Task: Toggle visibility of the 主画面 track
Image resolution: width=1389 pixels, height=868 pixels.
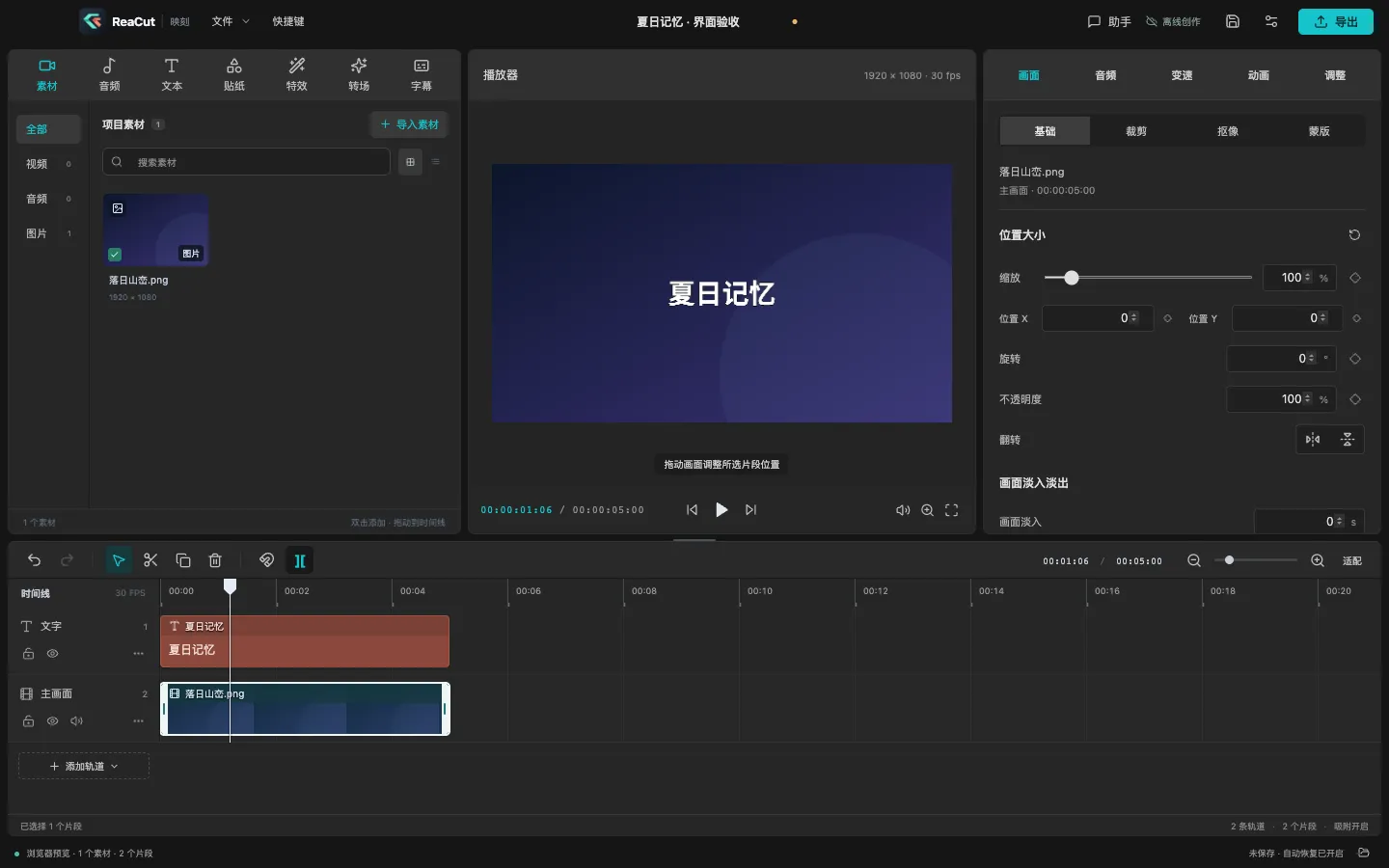Action: click(x=53, y=721)
